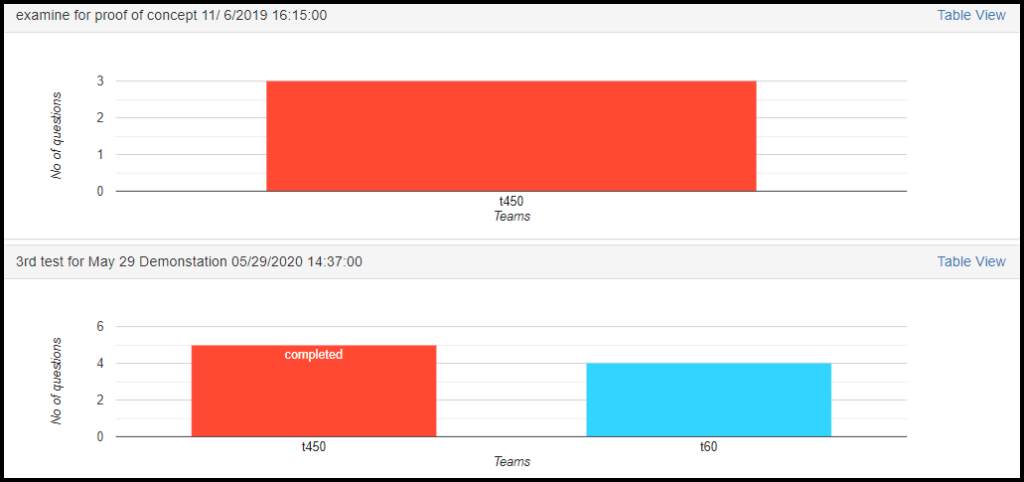Select the '3rd test for May 29 Demonstation' title
This screenshot has height=482, width=1024.
(x=189, y=262)
